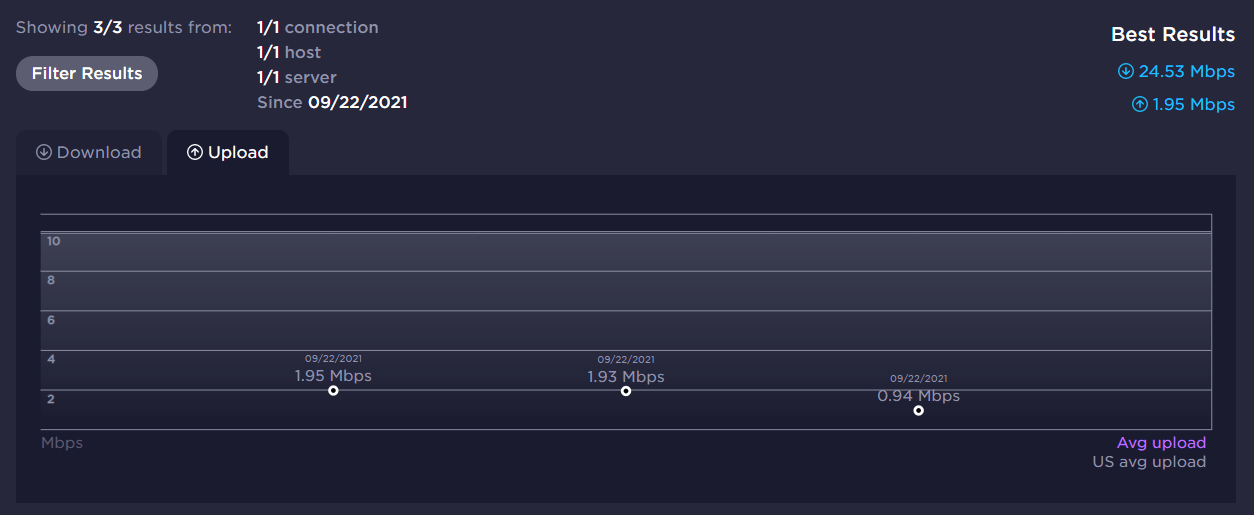Click the 0.94 Mbps value label
Image resolution: width=1254 pixels, height=515 pixels.
click(918, 396)
